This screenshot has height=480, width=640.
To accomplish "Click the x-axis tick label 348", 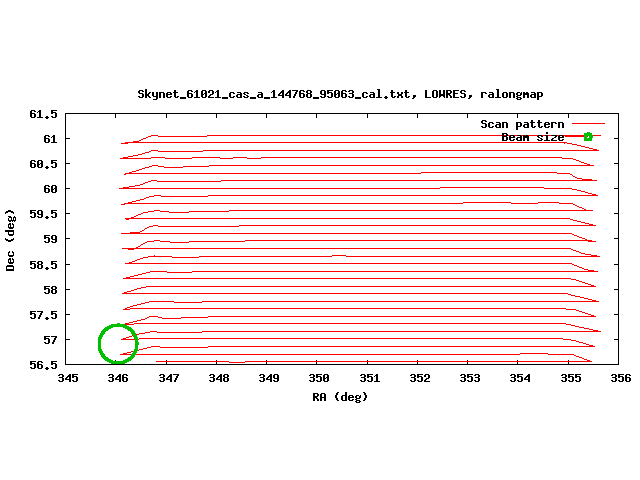I will coord(219,378).
